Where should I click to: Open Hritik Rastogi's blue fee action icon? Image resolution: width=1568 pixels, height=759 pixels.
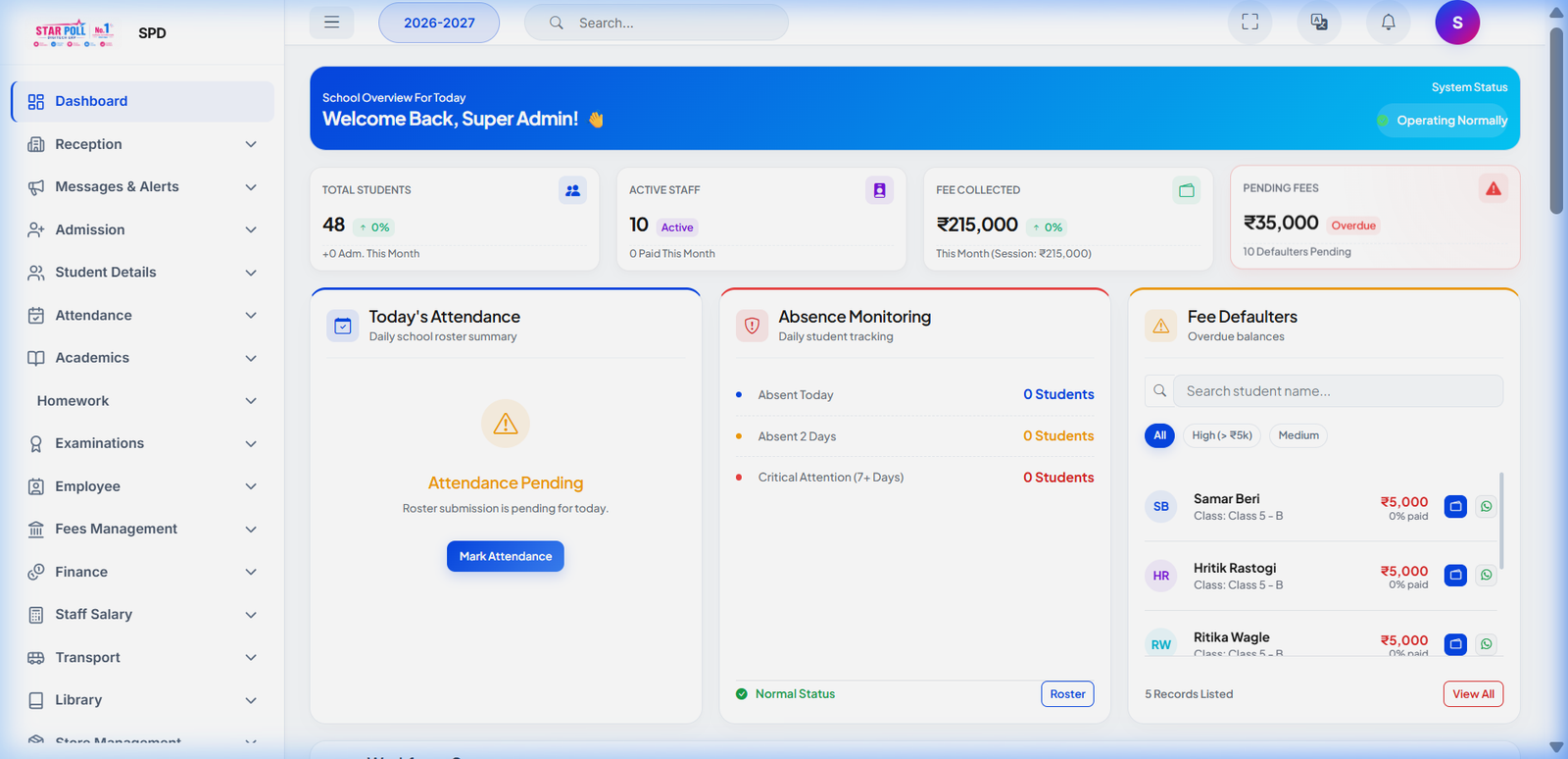point(1456,576)
